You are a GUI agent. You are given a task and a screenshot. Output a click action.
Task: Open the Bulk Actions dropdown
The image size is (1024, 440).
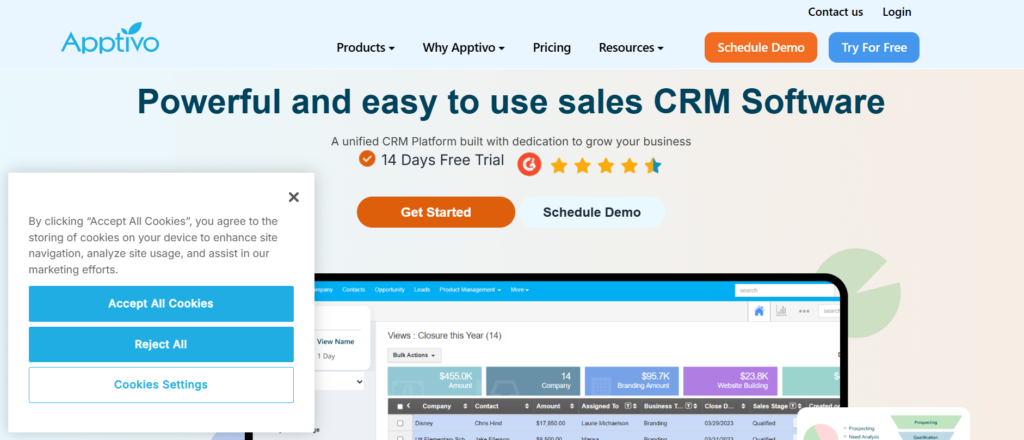(414, 355)
